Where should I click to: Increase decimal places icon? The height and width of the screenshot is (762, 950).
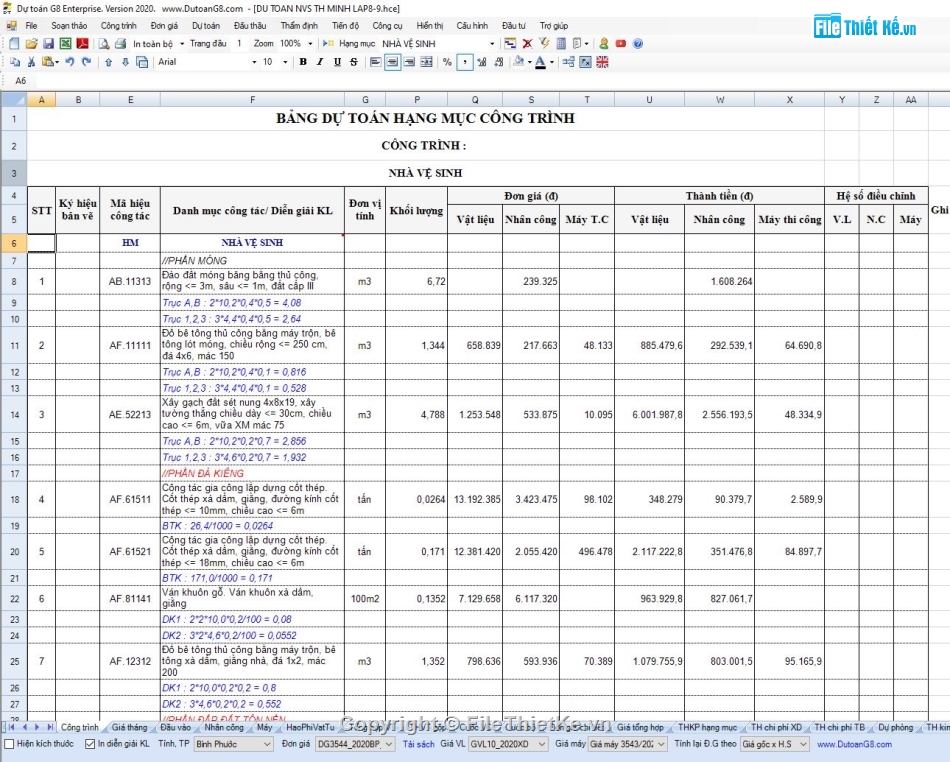(482, 62)
